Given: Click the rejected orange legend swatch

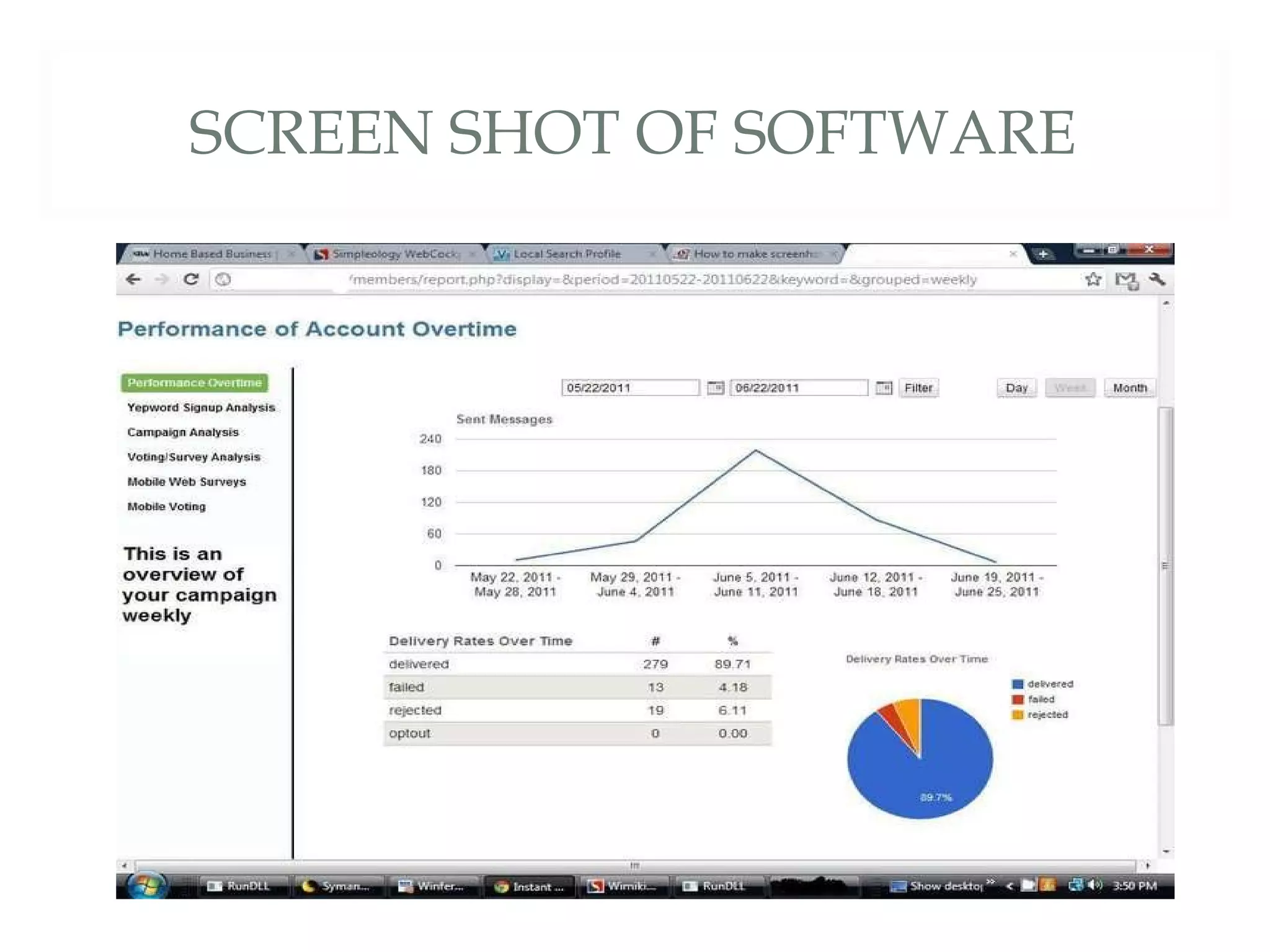Looking at the screenshot, I should [1018, 715].
